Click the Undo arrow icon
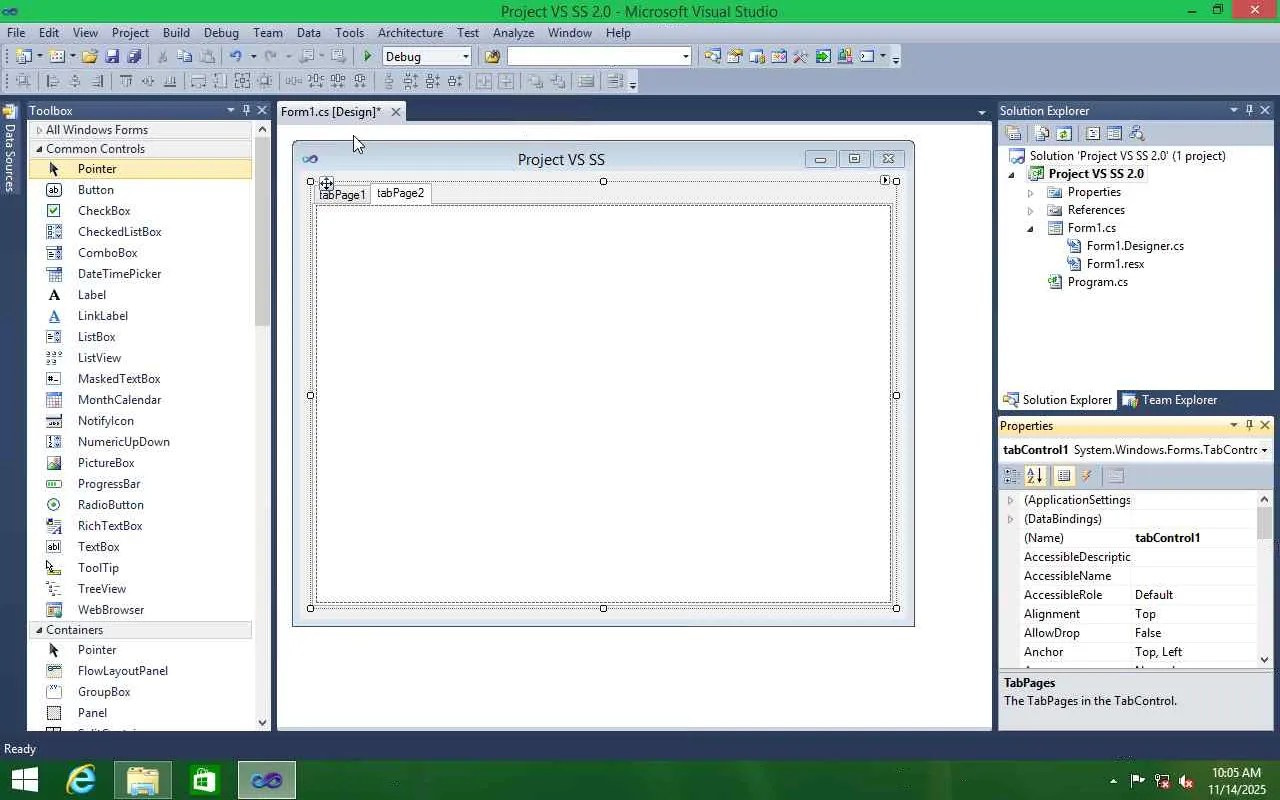This screenshot has height=800, width=1280. [x=235, y=57]
